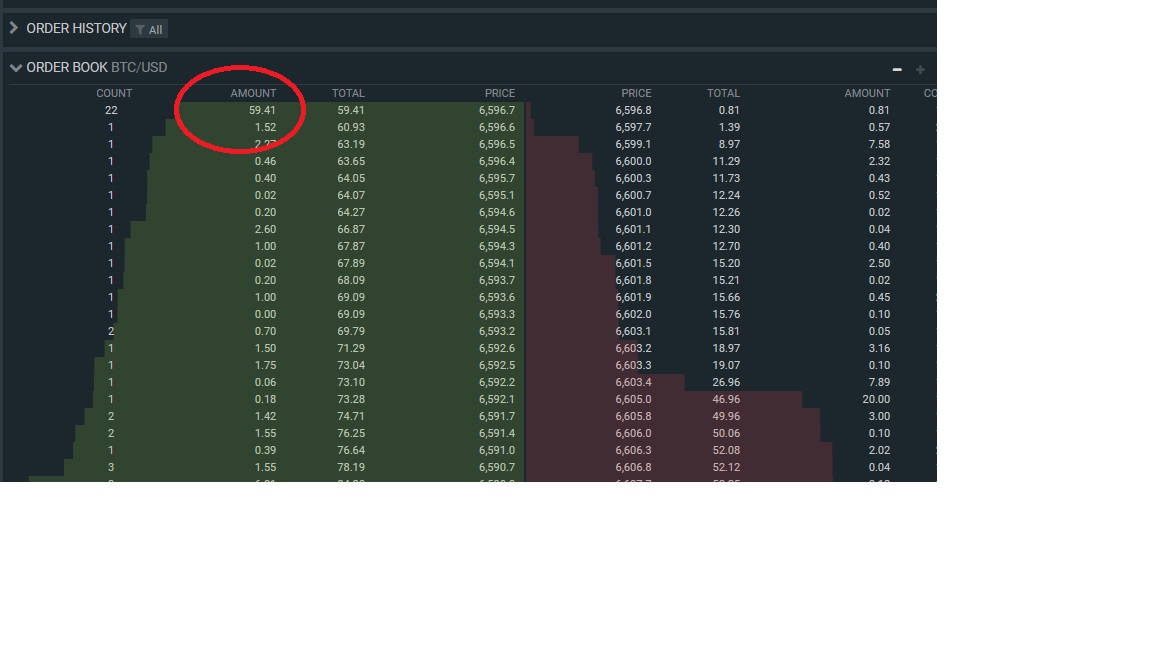Image resolution: width=1152 pixels, height=648 pixels.
Task: Select ask price 6,602.0
Action: pos(633,314)
